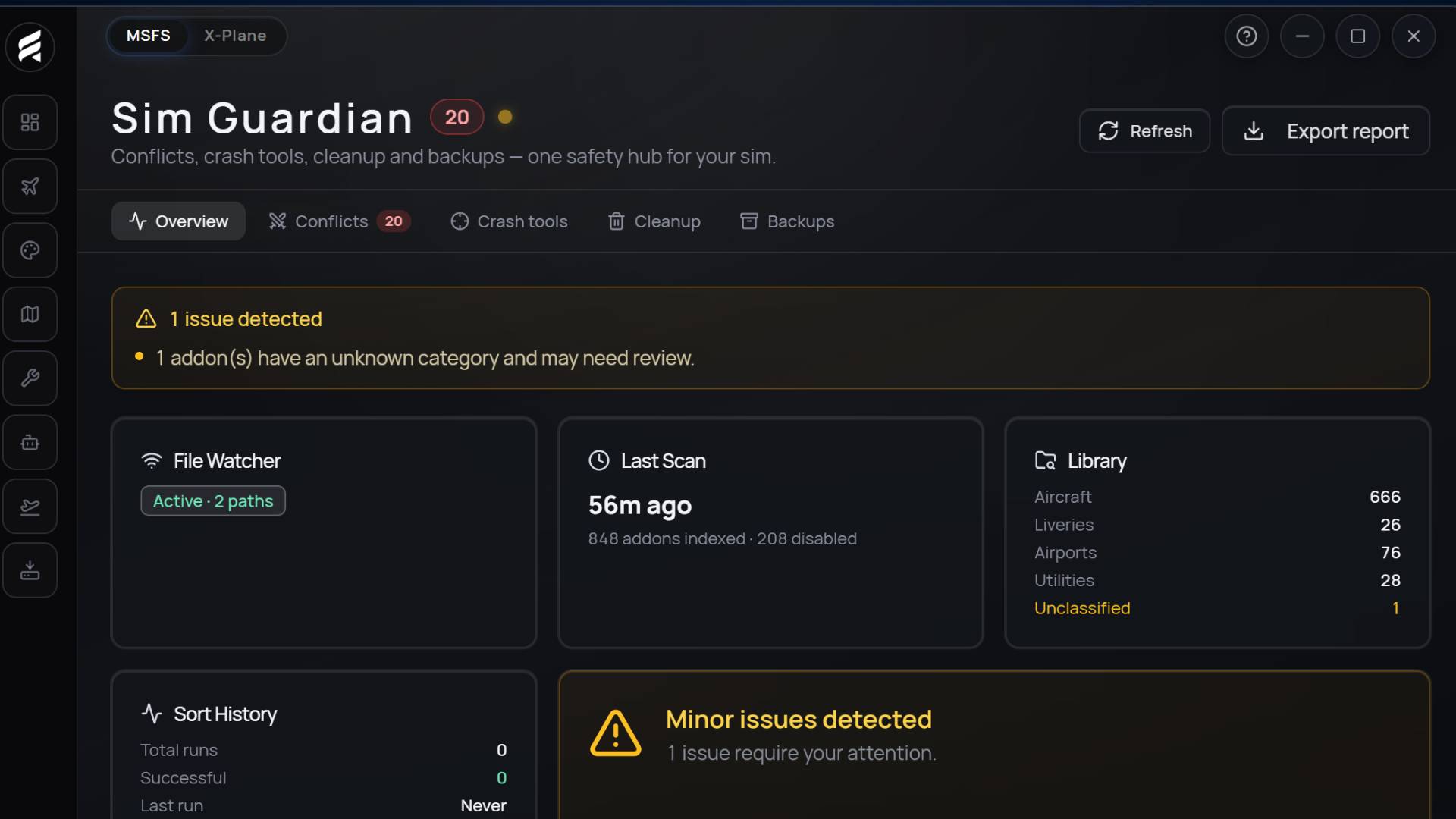Open the wrench tools icon in sidebar

pyautogui.click(x=30, y=378)
